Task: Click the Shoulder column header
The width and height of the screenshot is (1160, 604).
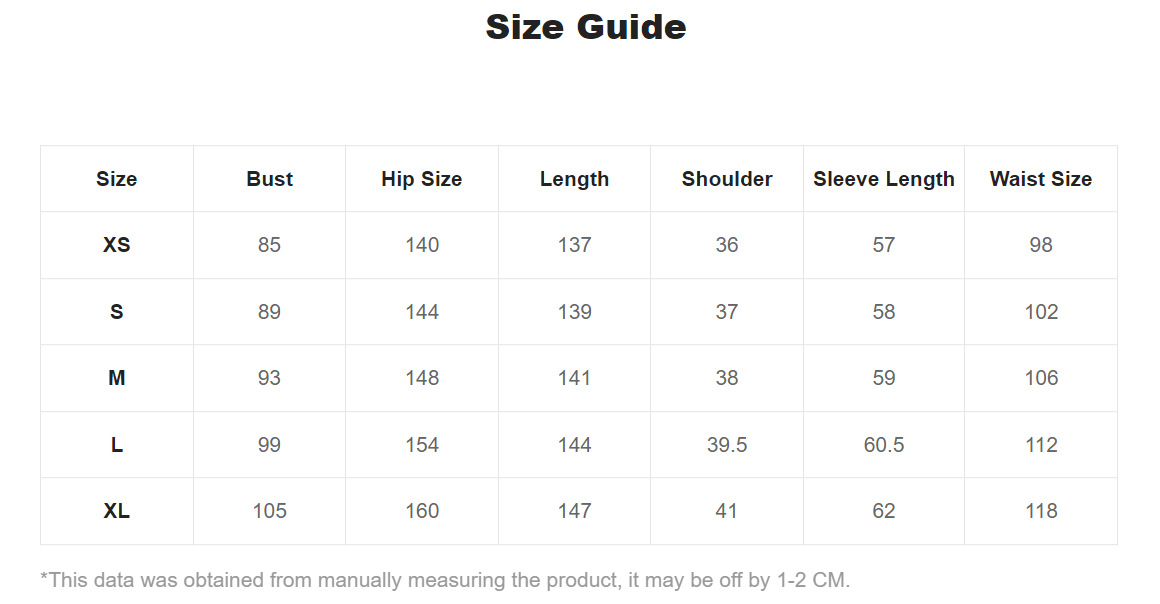Action: (727, 179)
